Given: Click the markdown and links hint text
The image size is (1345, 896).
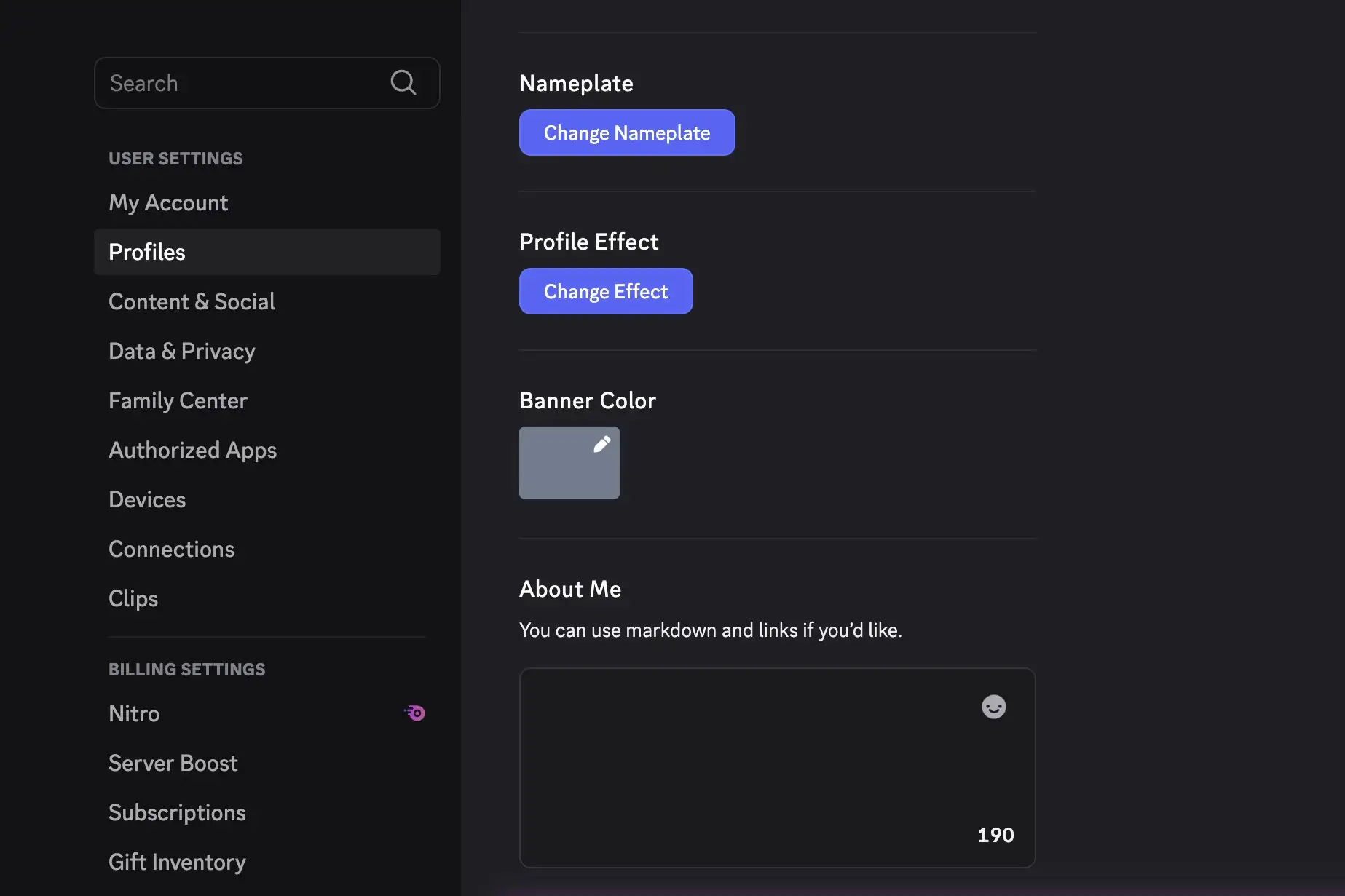Looking at the screenshot, I should 710,630.
